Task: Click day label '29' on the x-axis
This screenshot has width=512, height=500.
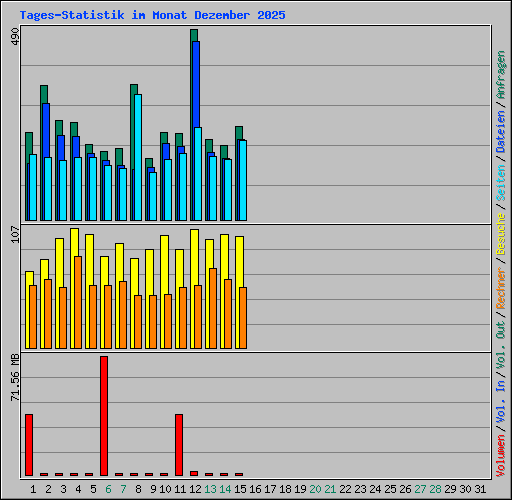Action: coord(450,489)
